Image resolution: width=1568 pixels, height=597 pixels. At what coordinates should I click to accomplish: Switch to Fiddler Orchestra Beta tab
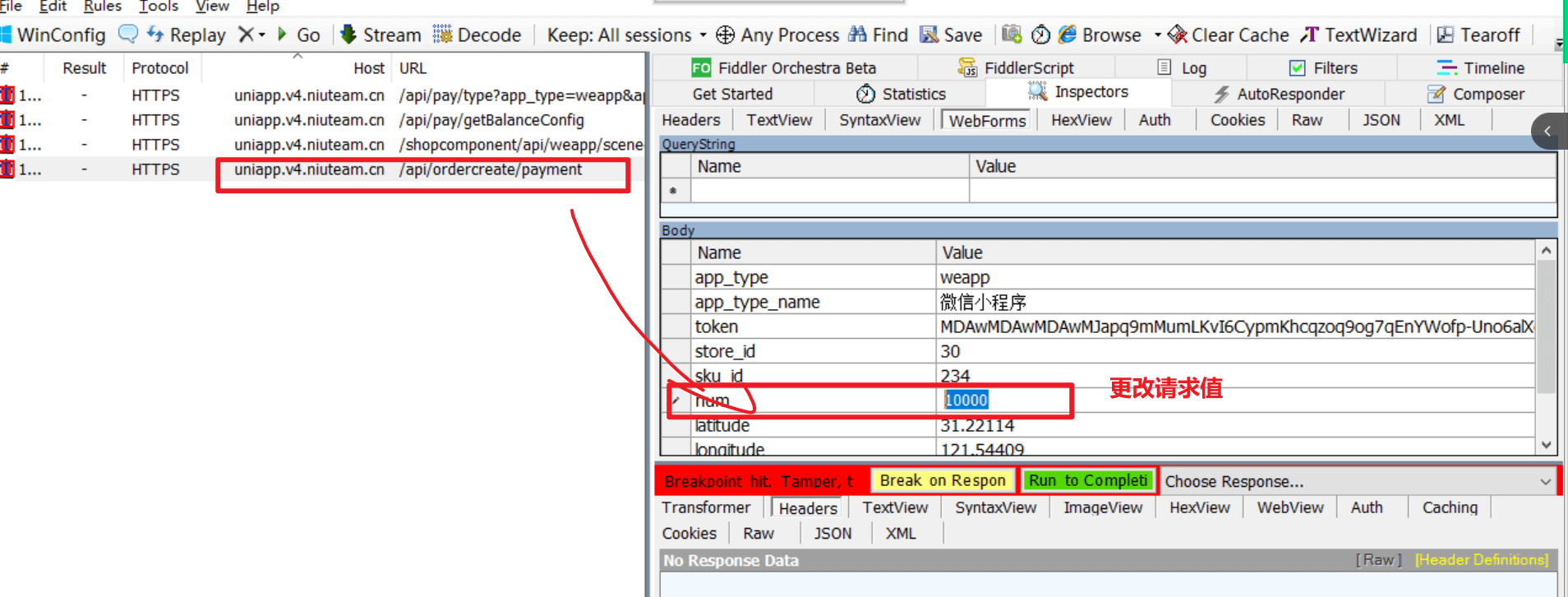(x=783, y=67)
